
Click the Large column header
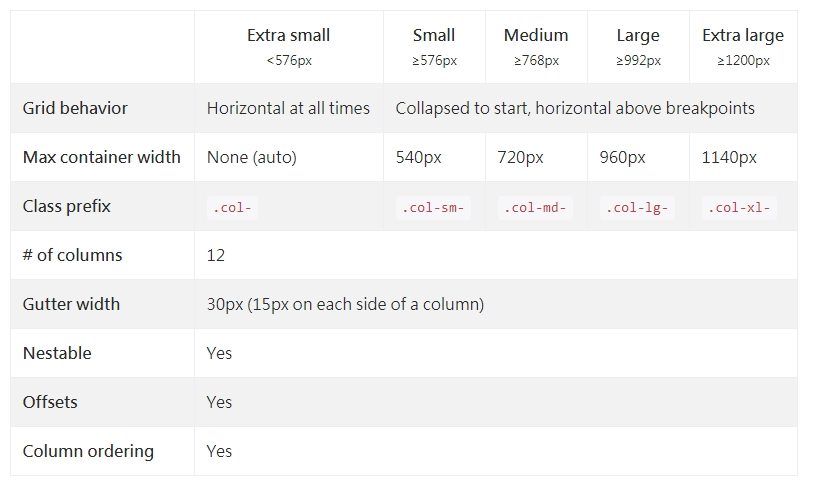click(x=638, y=36)
